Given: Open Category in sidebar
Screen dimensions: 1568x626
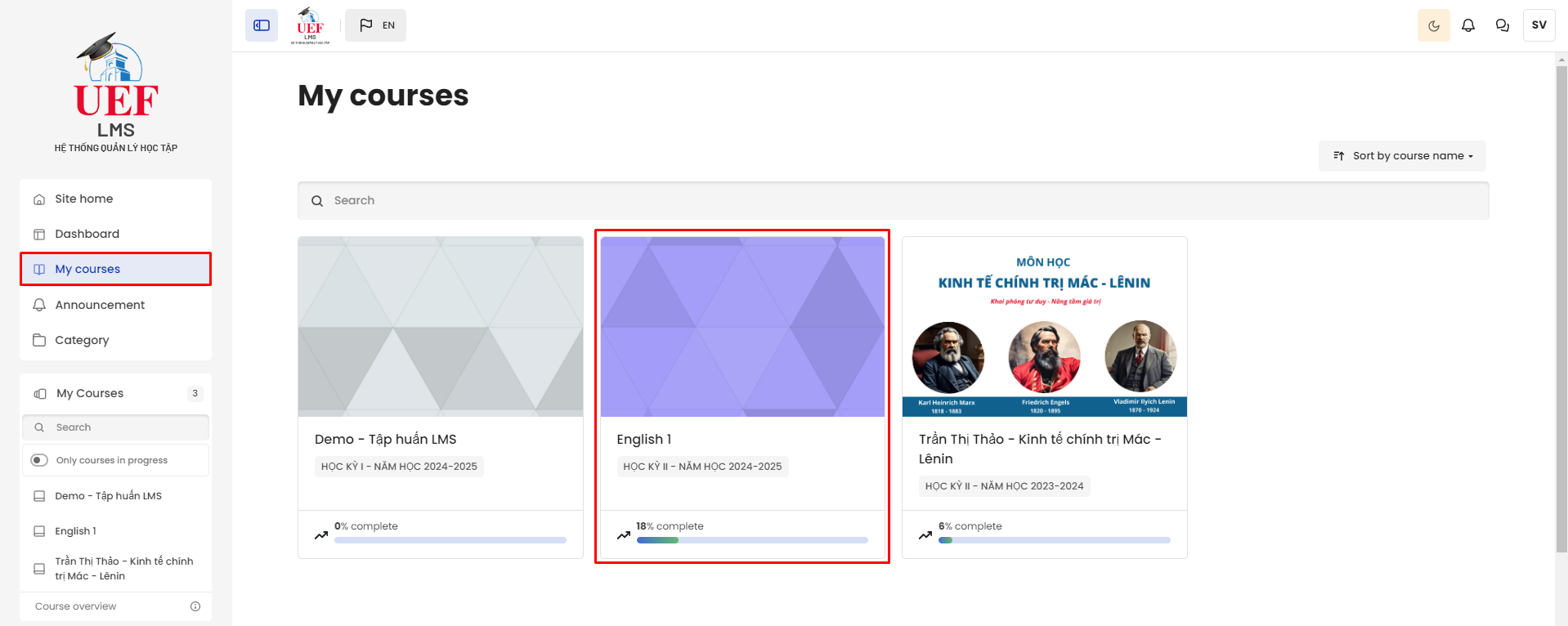Looking at the screenshot, I should [x=115, y=340].
